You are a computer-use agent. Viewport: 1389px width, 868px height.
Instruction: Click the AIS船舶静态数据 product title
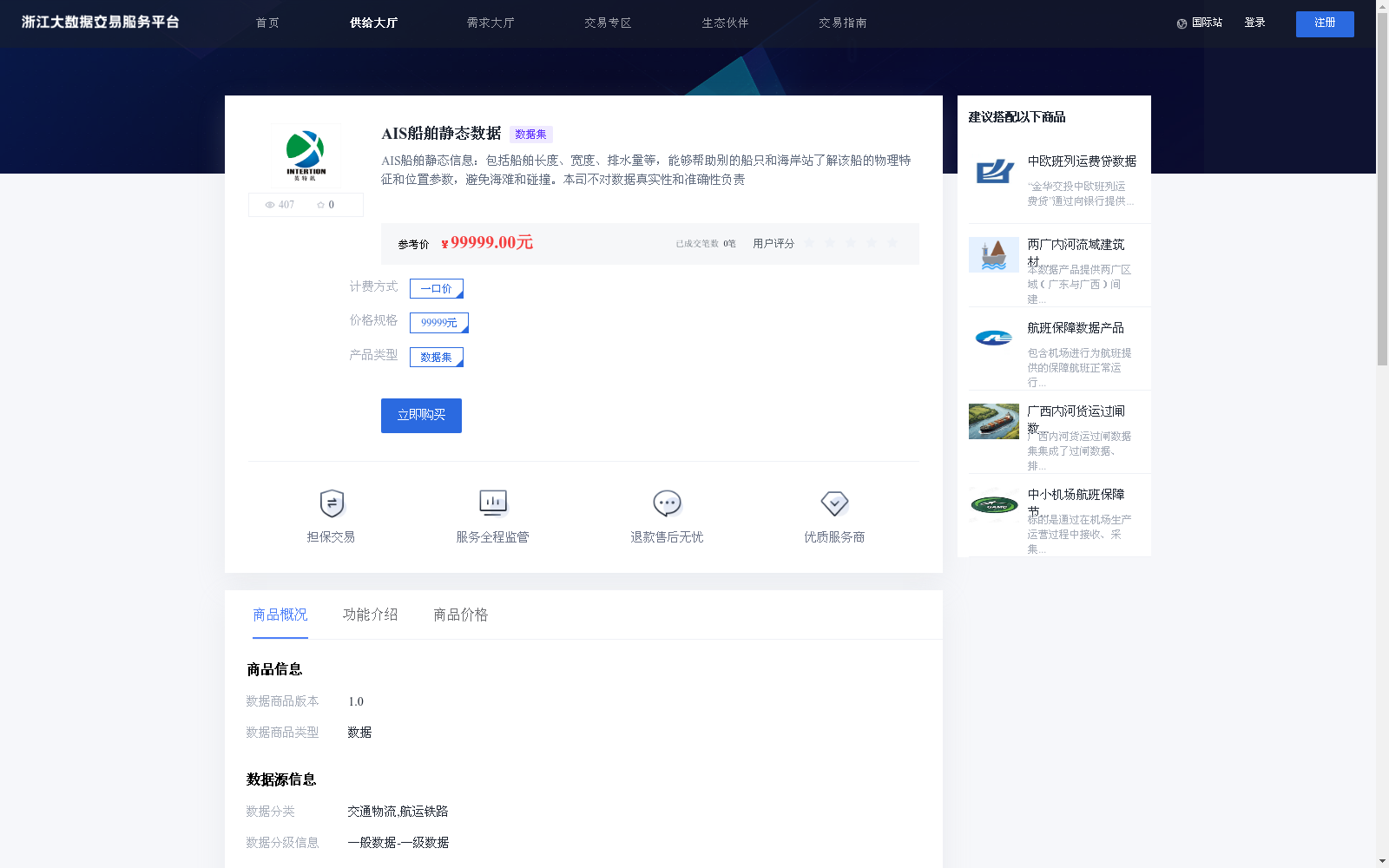pos(441,133)
